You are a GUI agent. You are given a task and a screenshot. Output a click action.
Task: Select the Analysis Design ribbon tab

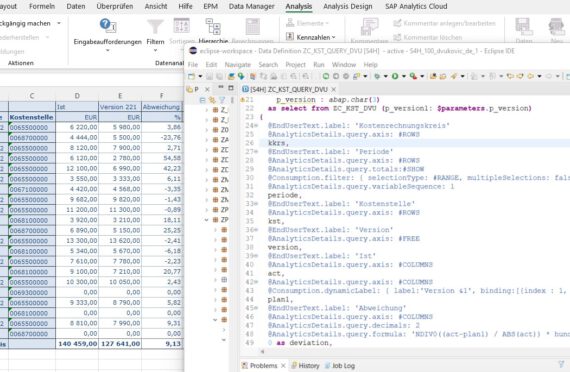(348, 6)
